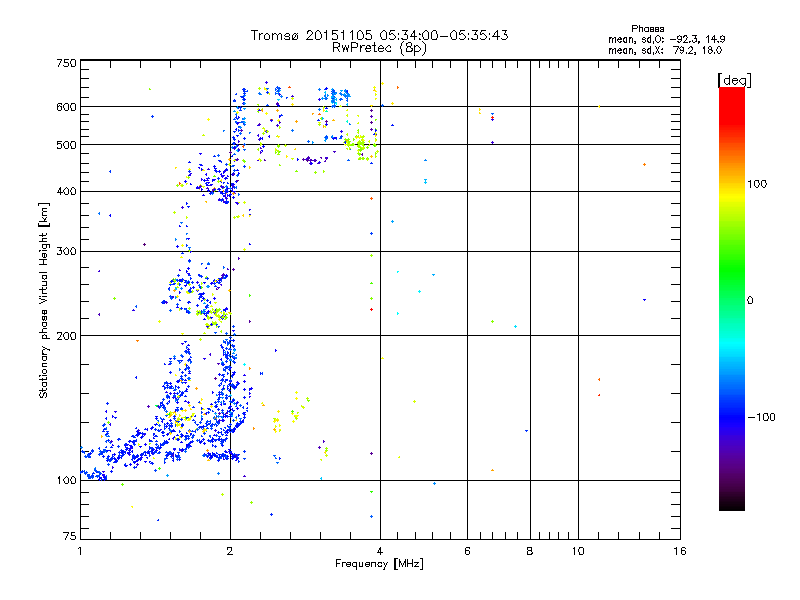Viewport: 800px width, 600px height.
Task: Click the x-axis tick label '10'
Action: click(x=578, y=551)
